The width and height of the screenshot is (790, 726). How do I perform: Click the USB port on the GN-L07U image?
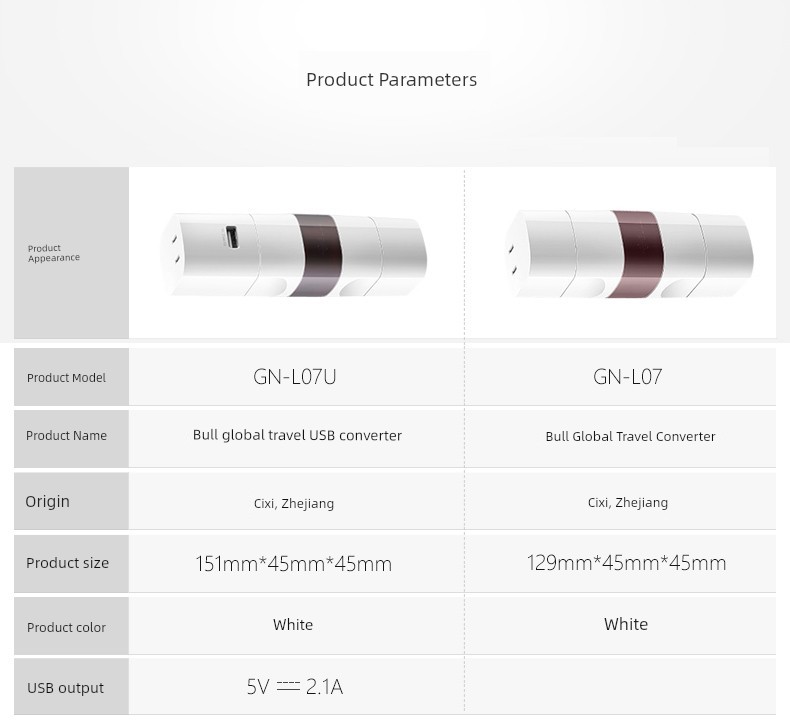pos(231,238)
